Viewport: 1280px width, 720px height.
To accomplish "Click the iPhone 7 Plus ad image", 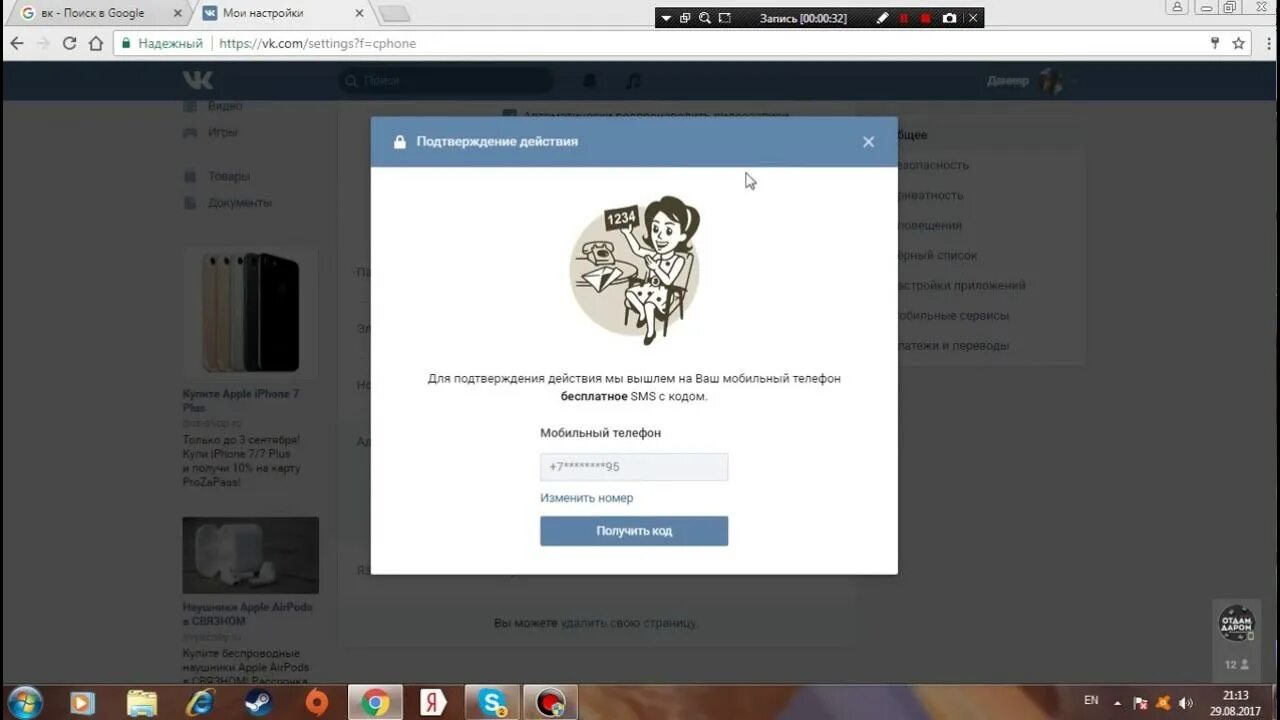I will coord(250,312).
